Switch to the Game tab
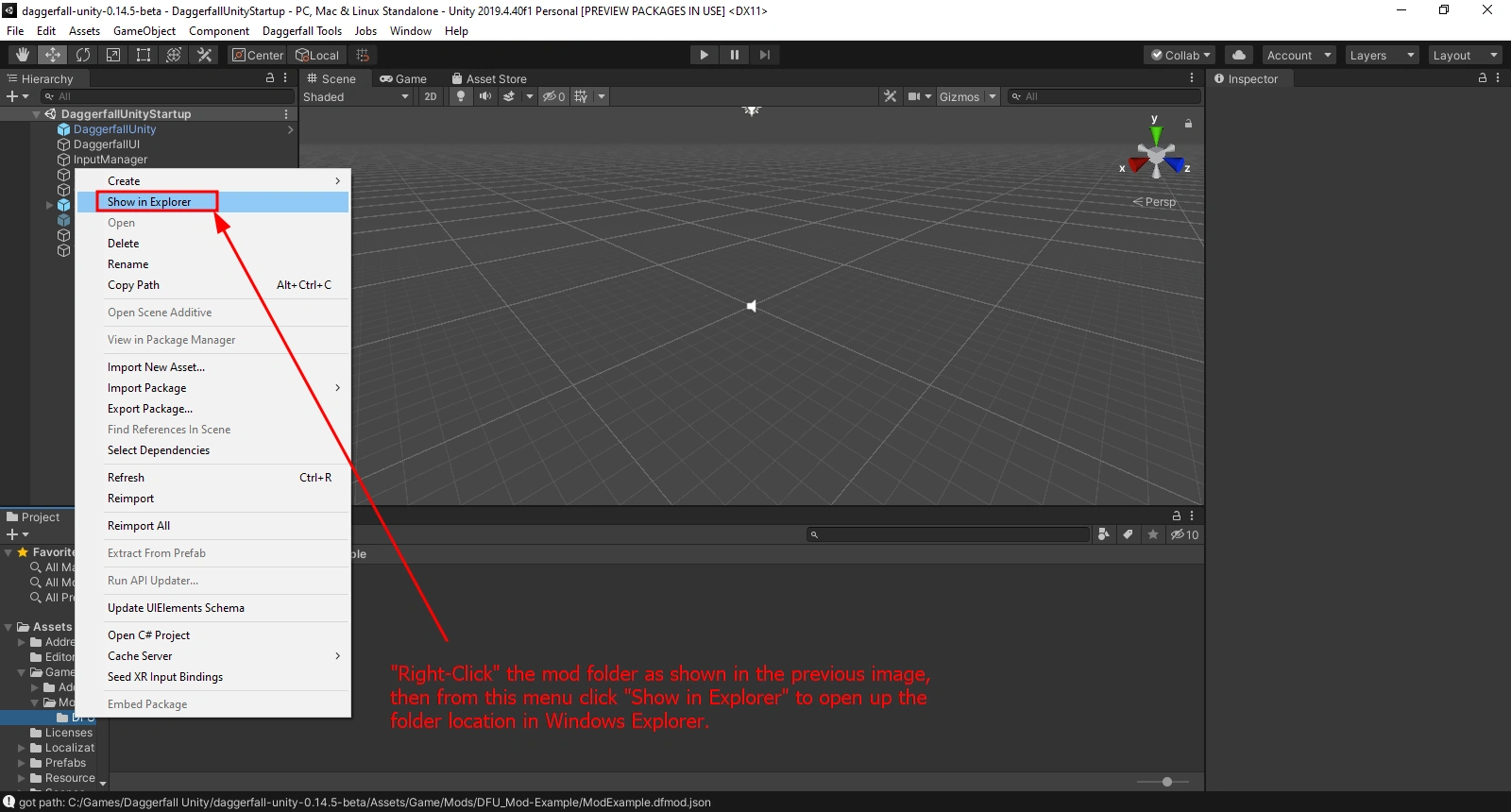The height and width of the screenshot is (812, 1511). [x=403, y=79]
